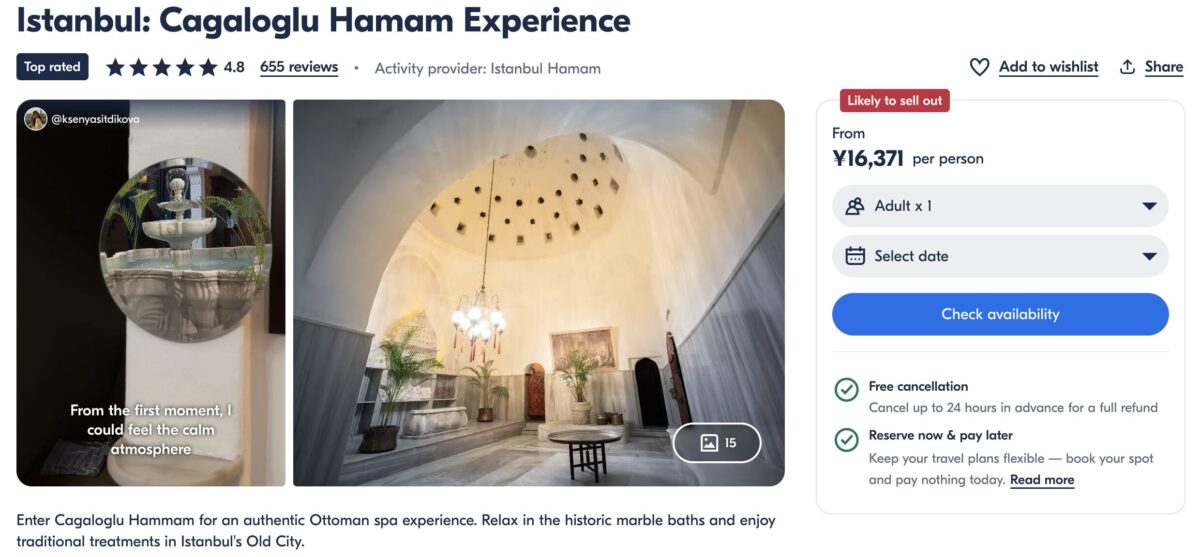Click the Share link text
Screen dimensions: 1200x557
click(x=1164, y=67)
